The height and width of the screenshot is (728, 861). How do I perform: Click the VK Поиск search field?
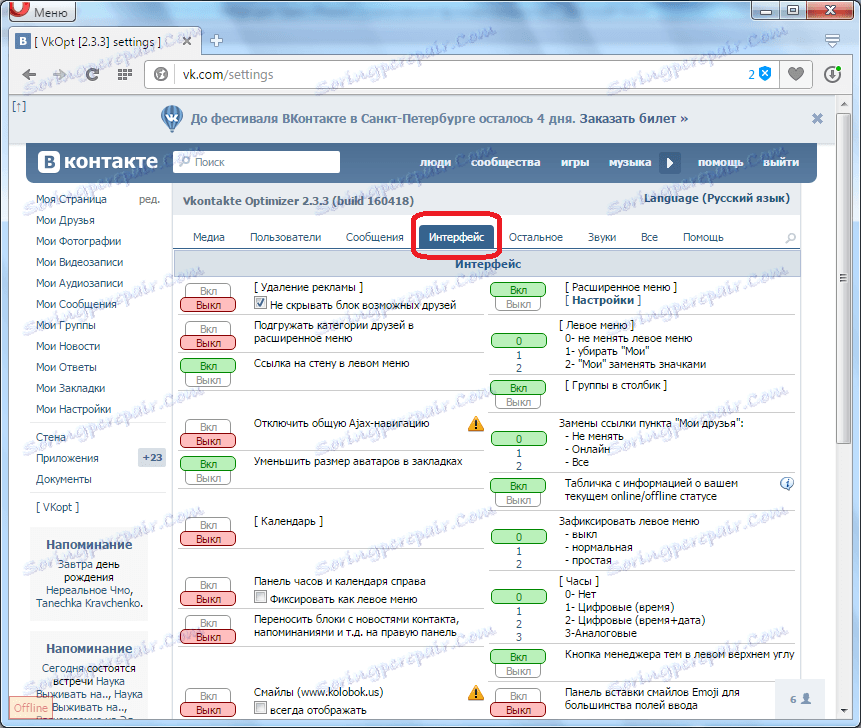tap(256, 162)
